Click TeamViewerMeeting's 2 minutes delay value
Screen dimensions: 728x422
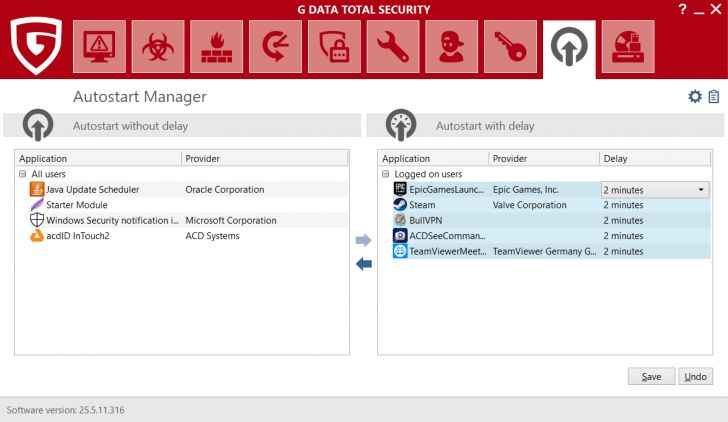tap(623, 251)
